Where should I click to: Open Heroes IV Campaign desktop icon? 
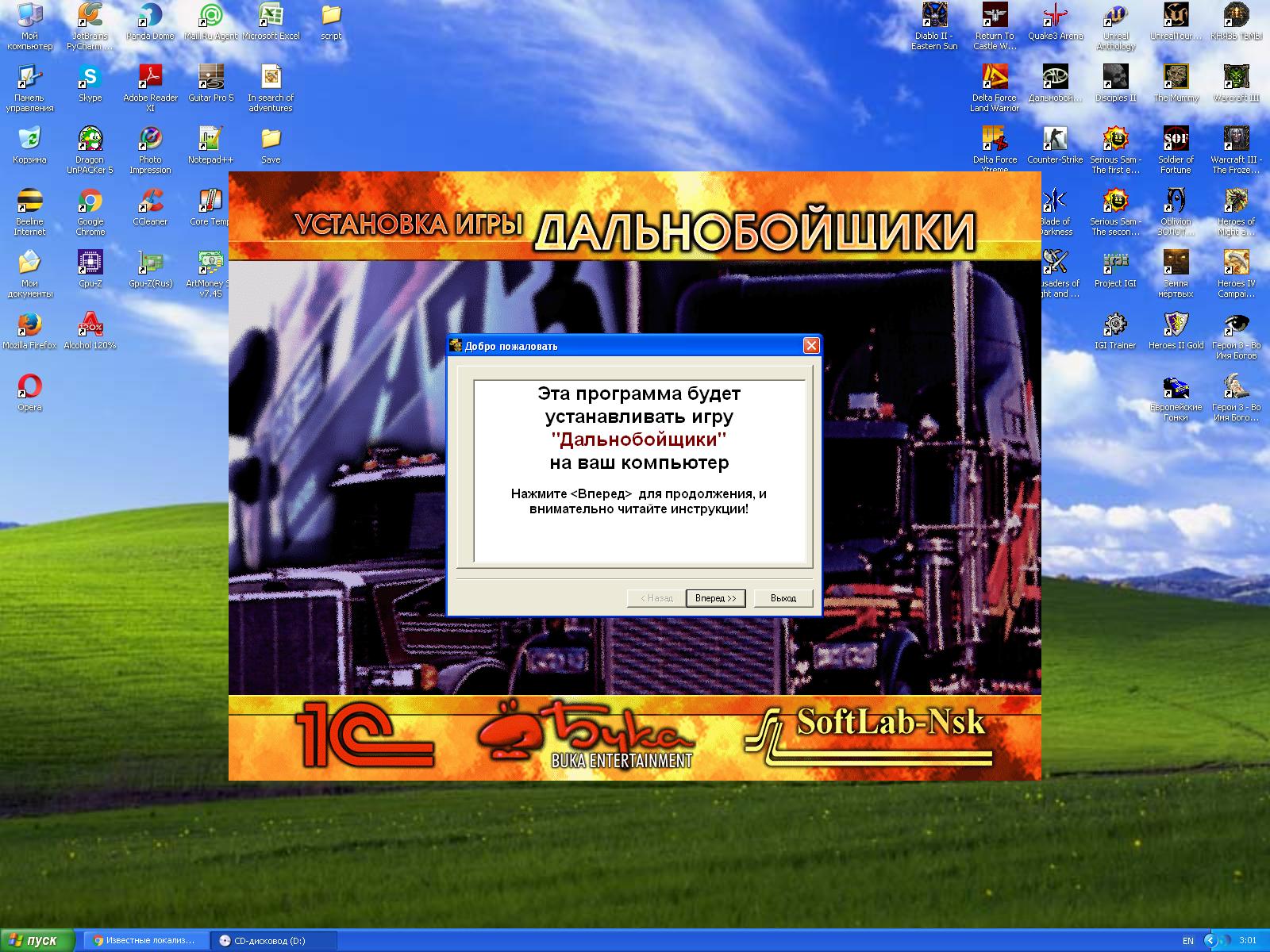click(x=1236, y=274)
